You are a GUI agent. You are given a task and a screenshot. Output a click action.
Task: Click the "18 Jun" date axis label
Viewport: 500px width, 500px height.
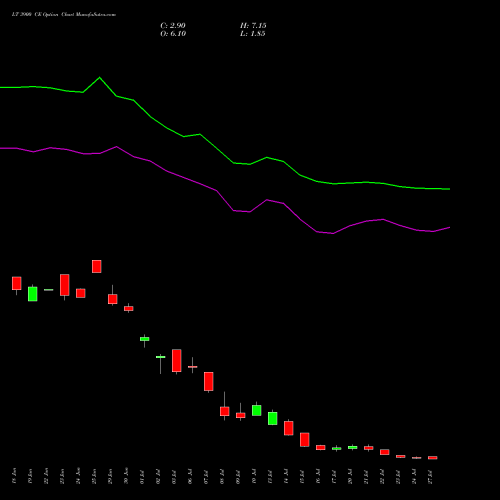14,476
